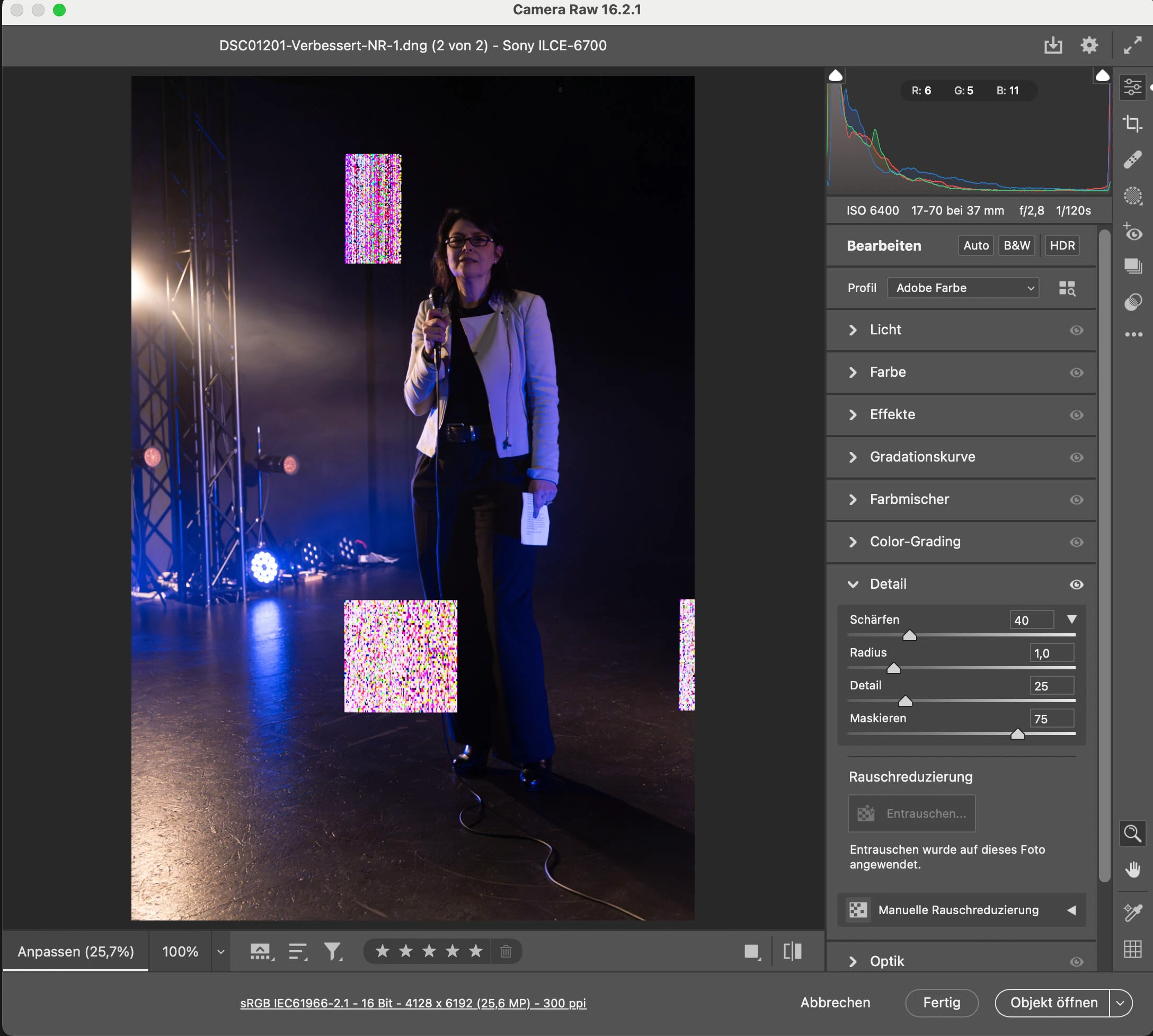
Task: Open the Masking tool
Action: coord(1132,197)
